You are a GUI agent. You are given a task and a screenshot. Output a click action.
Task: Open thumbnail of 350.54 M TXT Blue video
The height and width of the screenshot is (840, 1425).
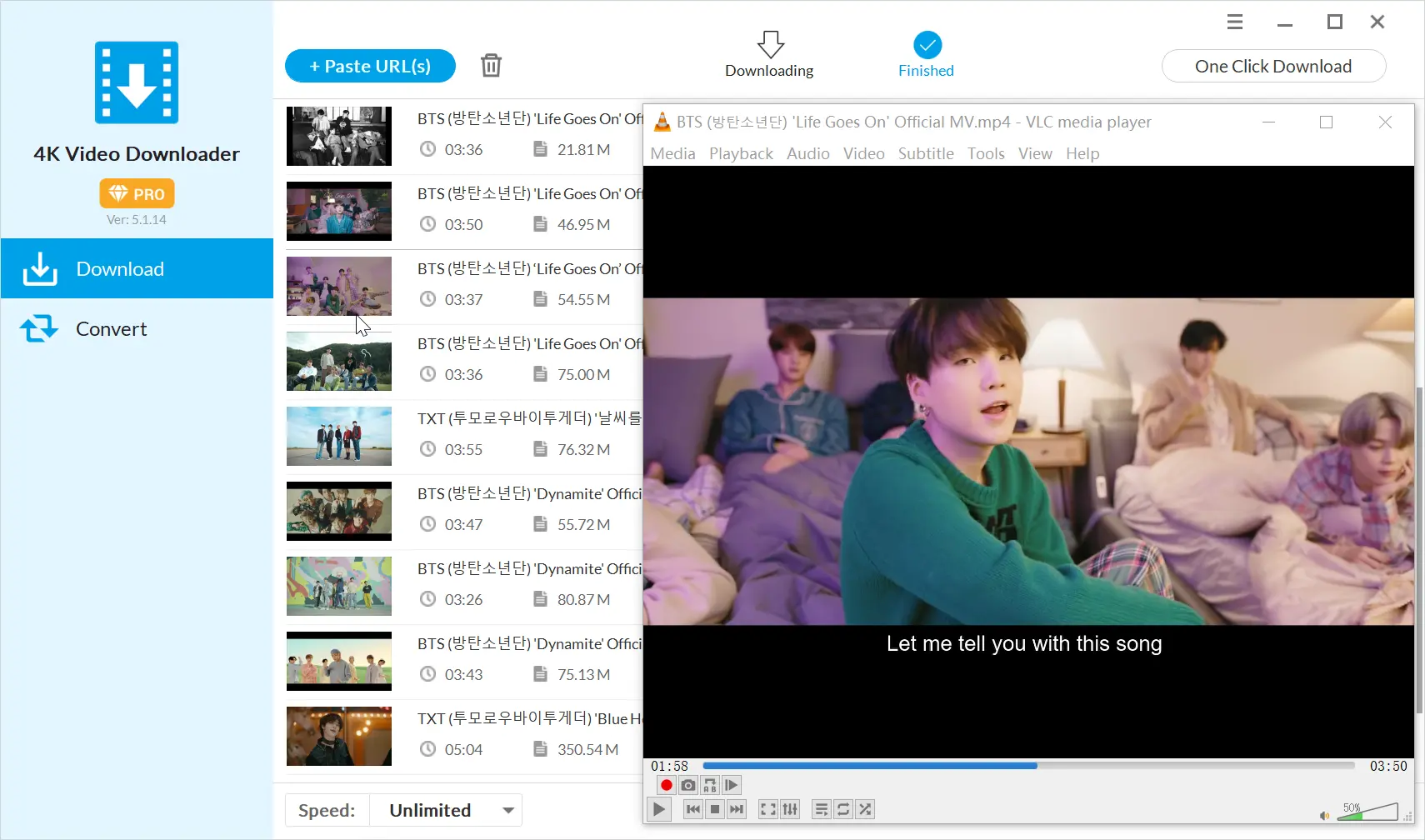(x=339, y=736)
